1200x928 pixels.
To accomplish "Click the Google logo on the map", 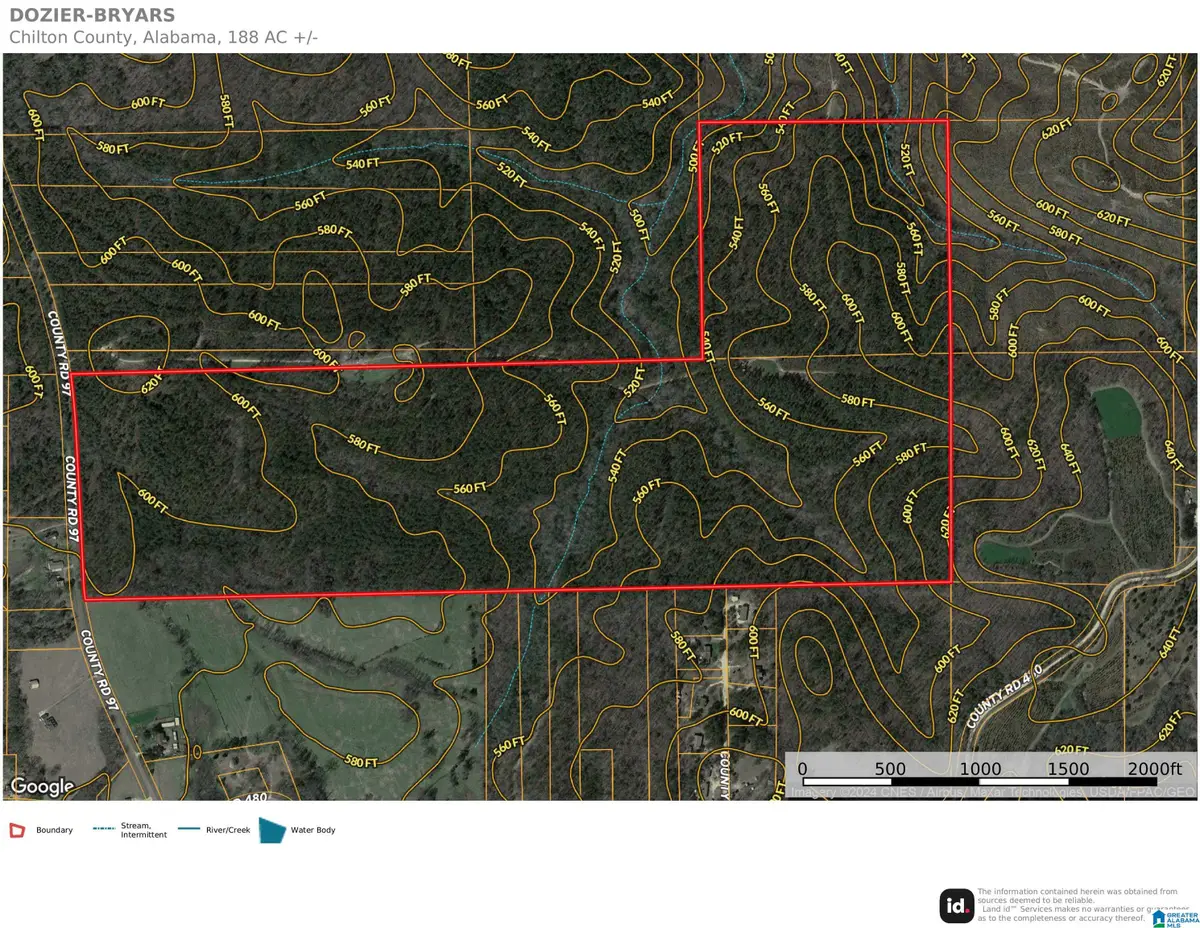I will click(43, 788).
